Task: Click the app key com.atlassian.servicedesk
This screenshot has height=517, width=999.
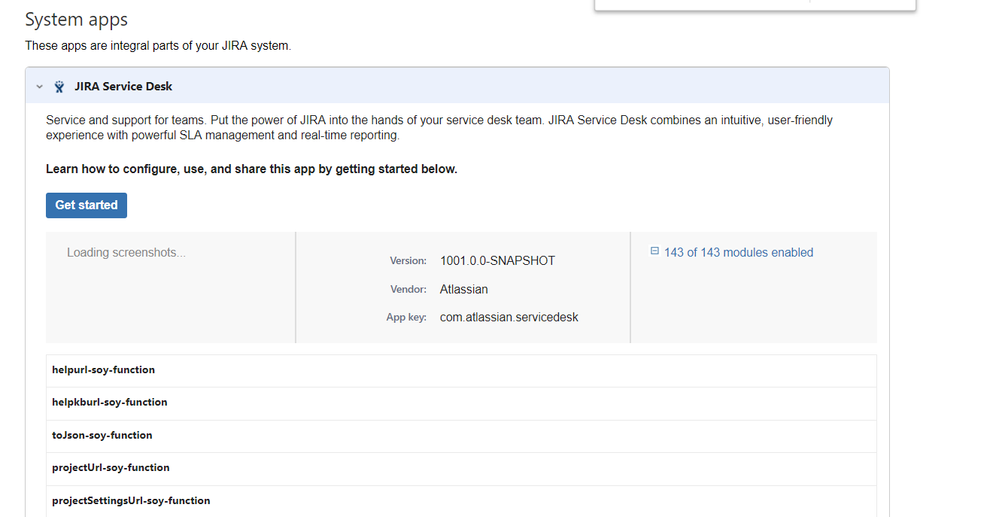Action: coord(509,317)
